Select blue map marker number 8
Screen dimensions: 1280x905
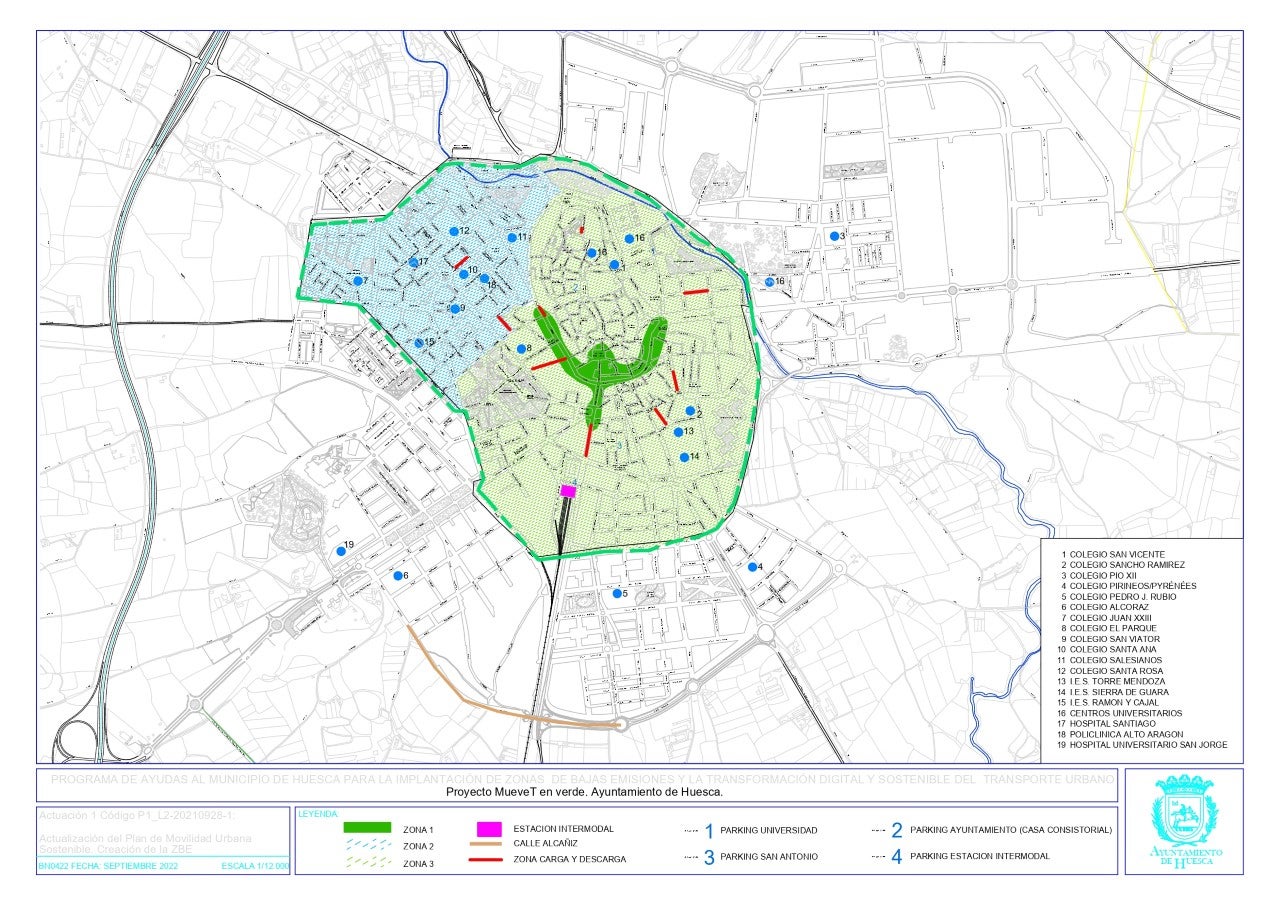click(521, 349)
